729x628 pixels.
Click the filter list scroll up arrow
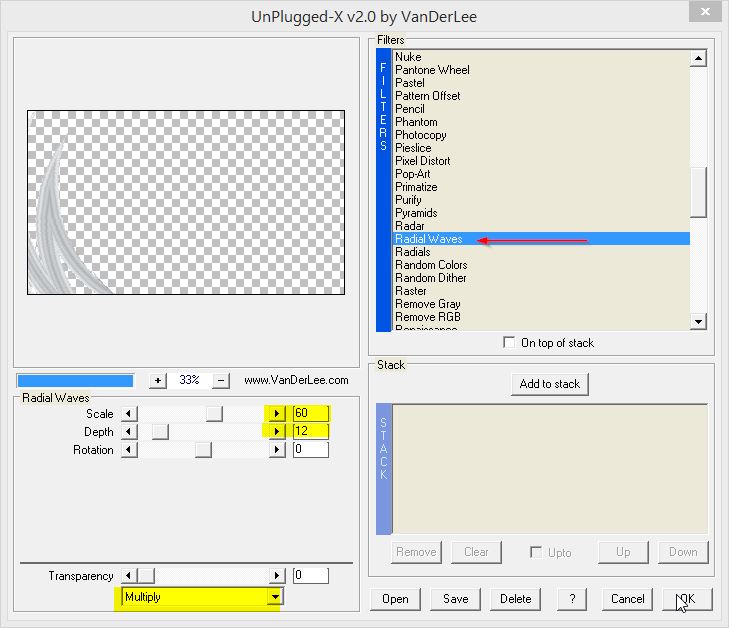698,59
